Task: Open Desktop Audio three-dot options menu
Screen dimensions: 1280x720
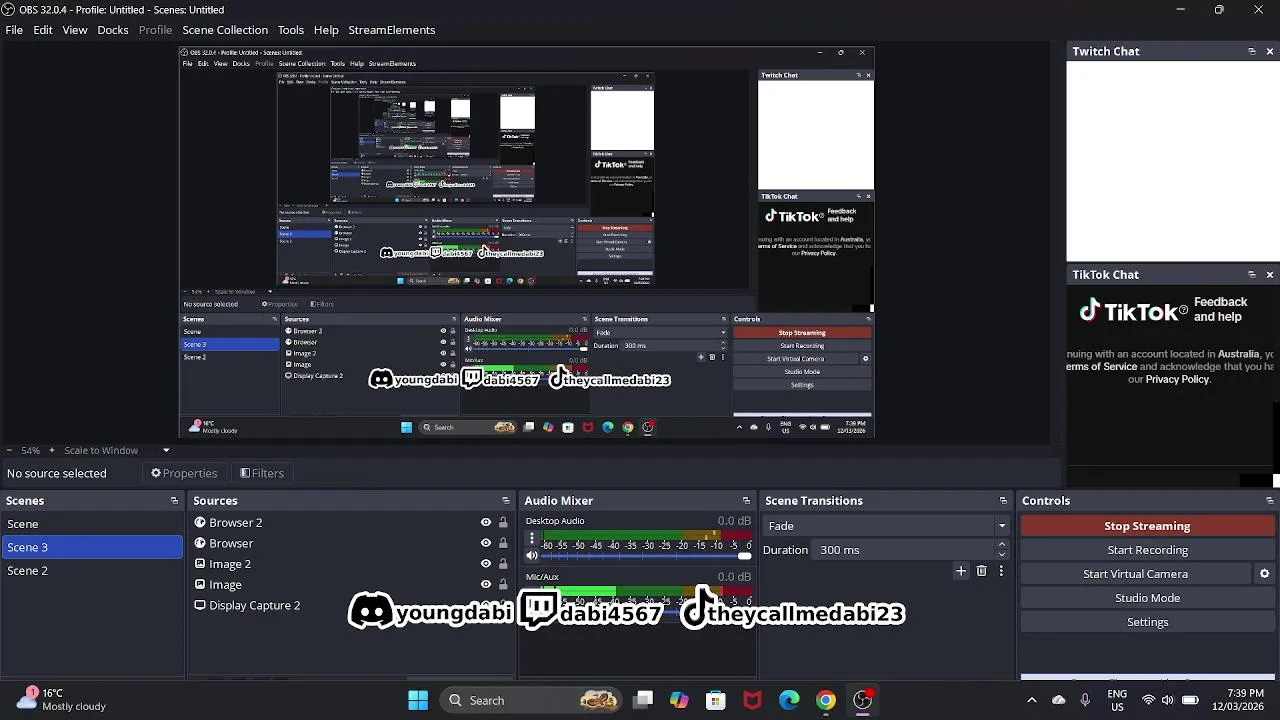Action: pyautogui.click(x=532, y=538)
